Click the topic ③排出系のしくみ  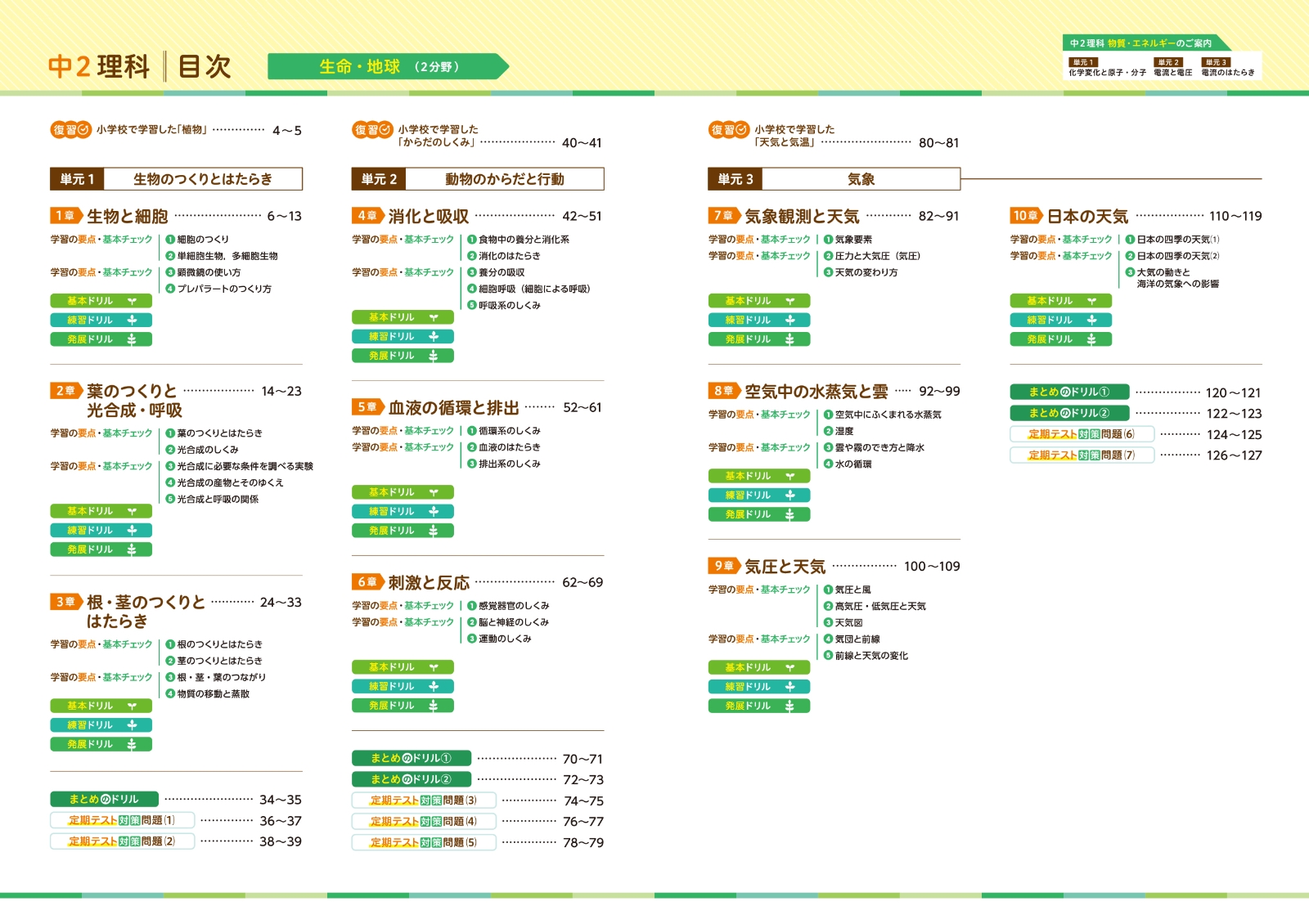click(x=503, y=464)
